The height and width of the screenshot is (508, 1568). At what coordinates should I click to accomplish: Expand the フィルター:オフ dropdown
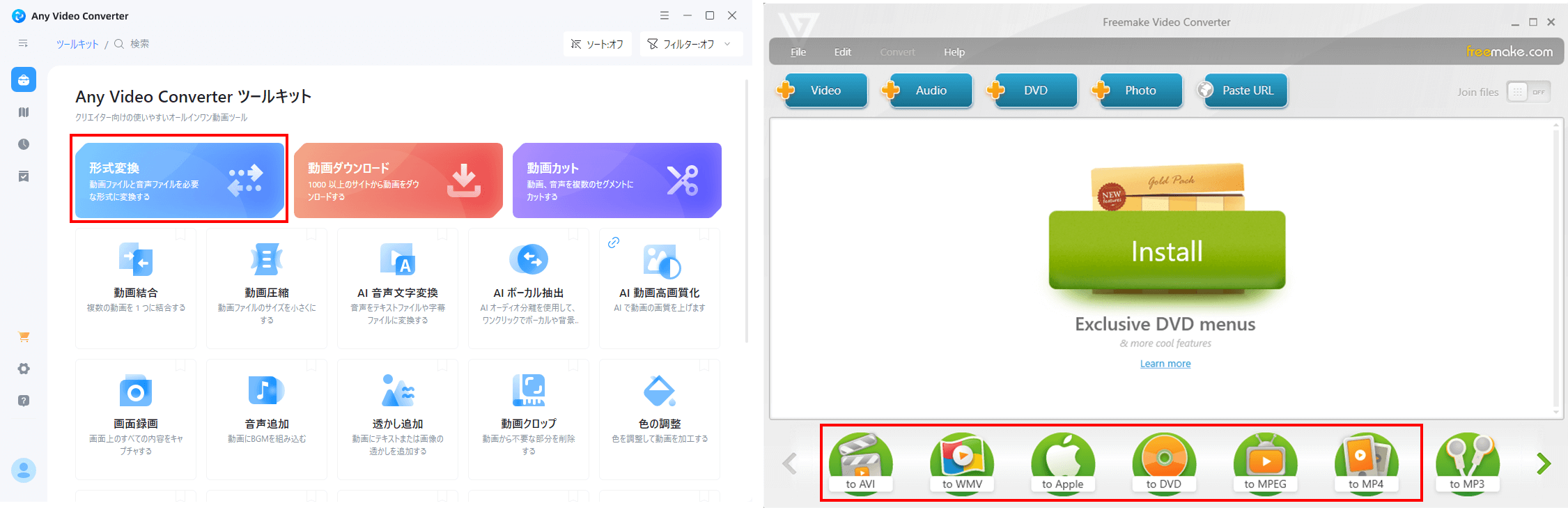(691, 44)
